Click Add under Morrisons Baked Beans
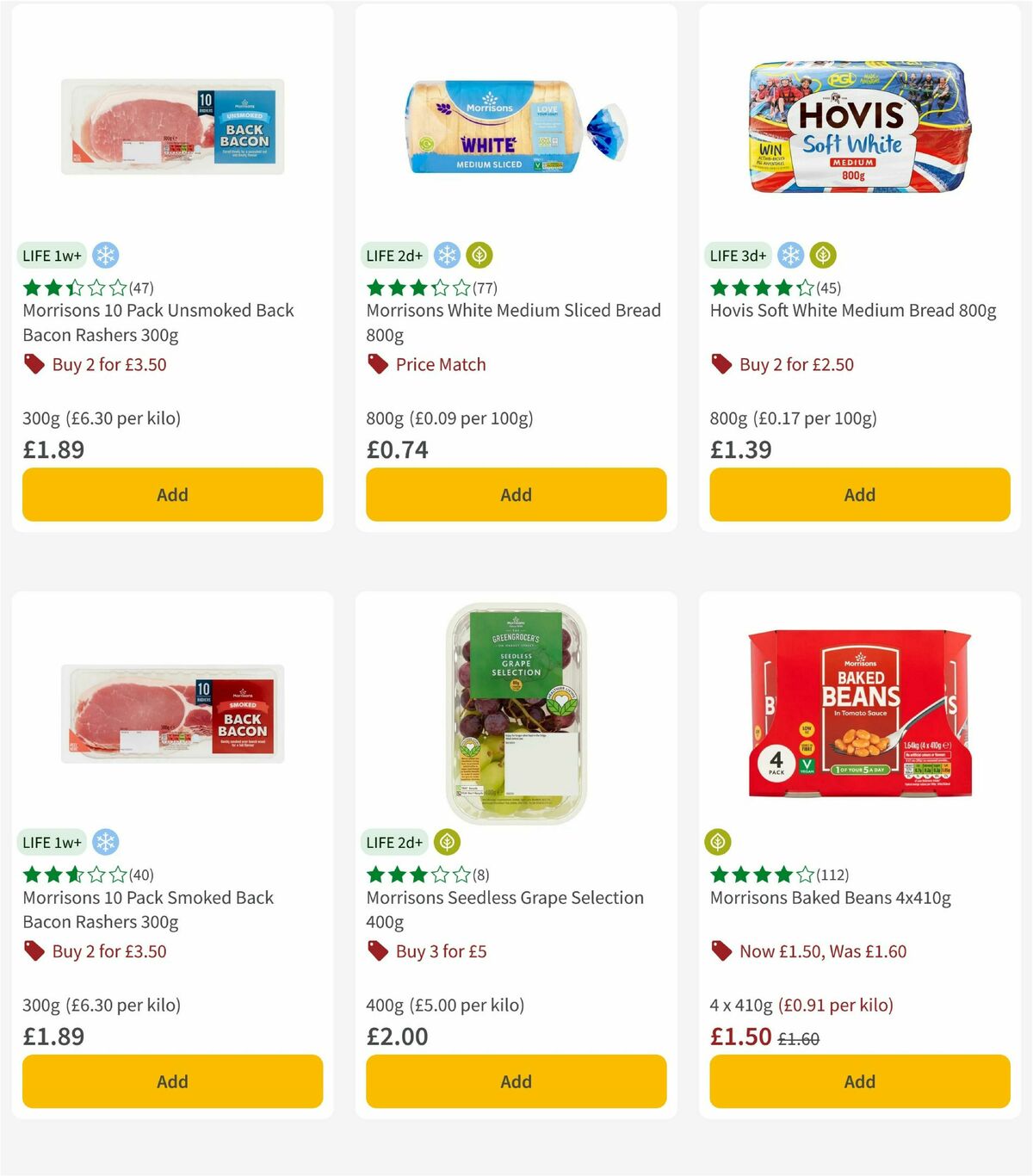1033x1176 pixels. [x=859, y=1081]
